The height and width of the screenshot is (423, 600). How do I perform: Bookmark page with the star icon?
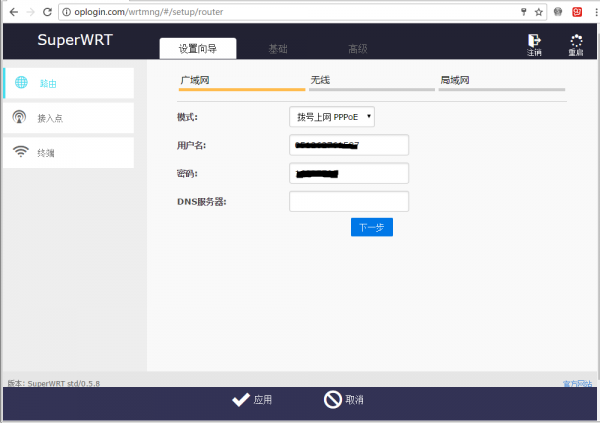tap(539, 12)
